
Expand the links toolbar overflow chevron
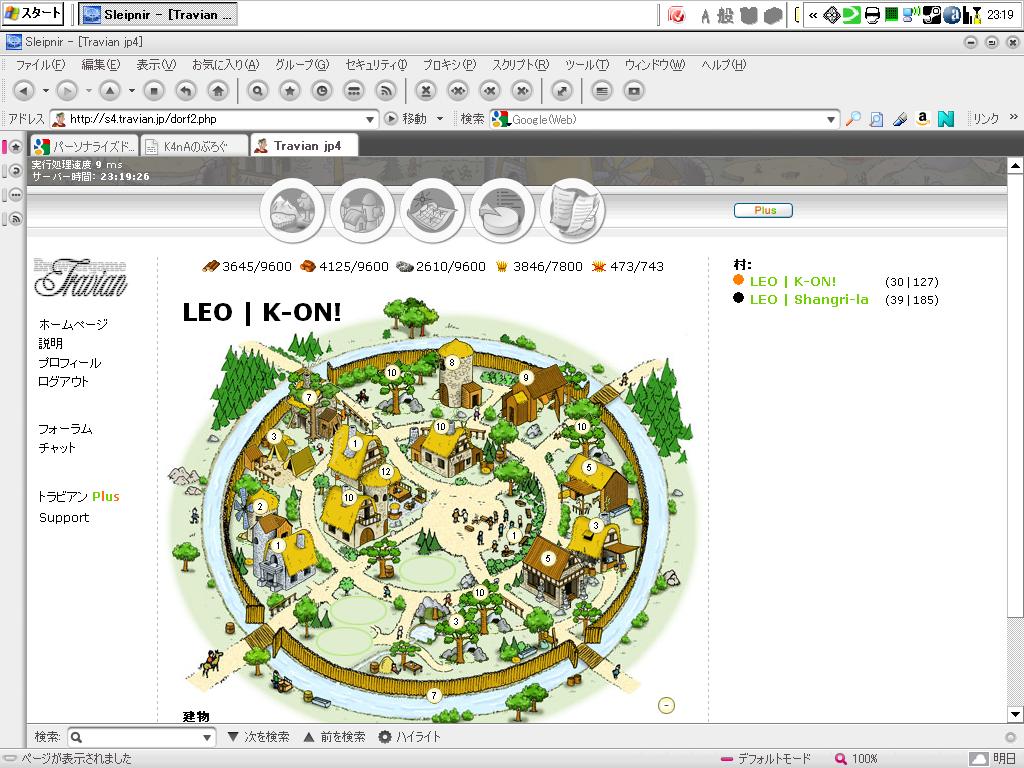pyautogui.click(x=1014, y=117)
